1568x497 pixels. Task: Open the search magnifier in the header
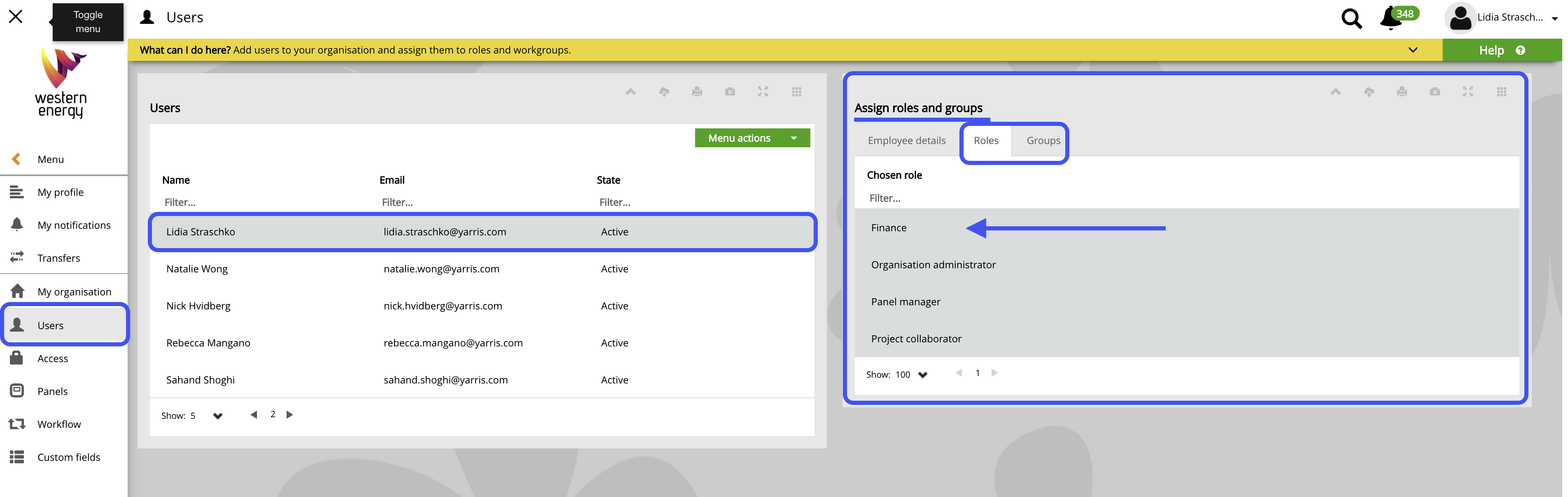click(1351, 18)
